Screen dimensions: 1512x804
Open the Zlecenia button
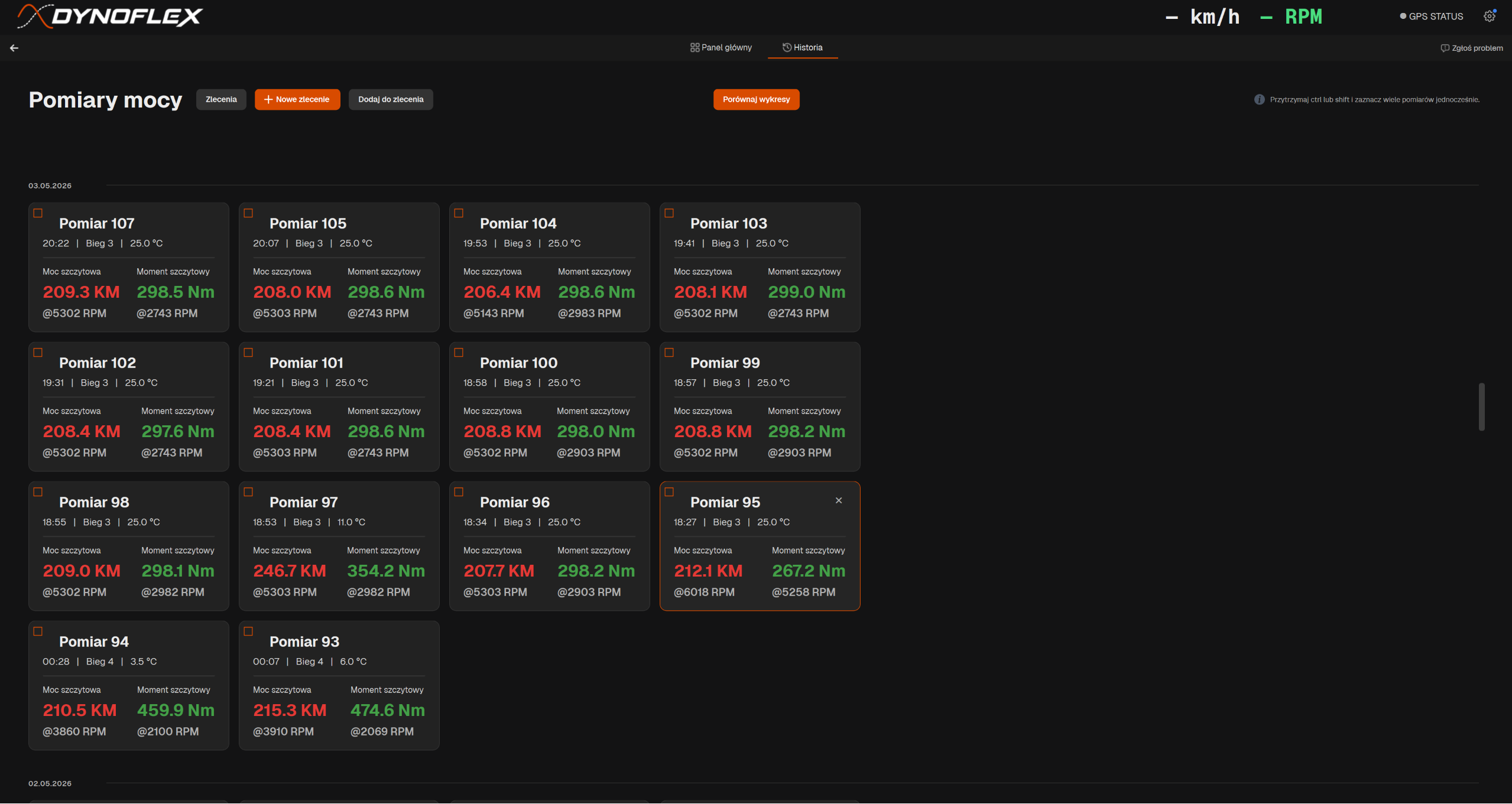(221, 99)
